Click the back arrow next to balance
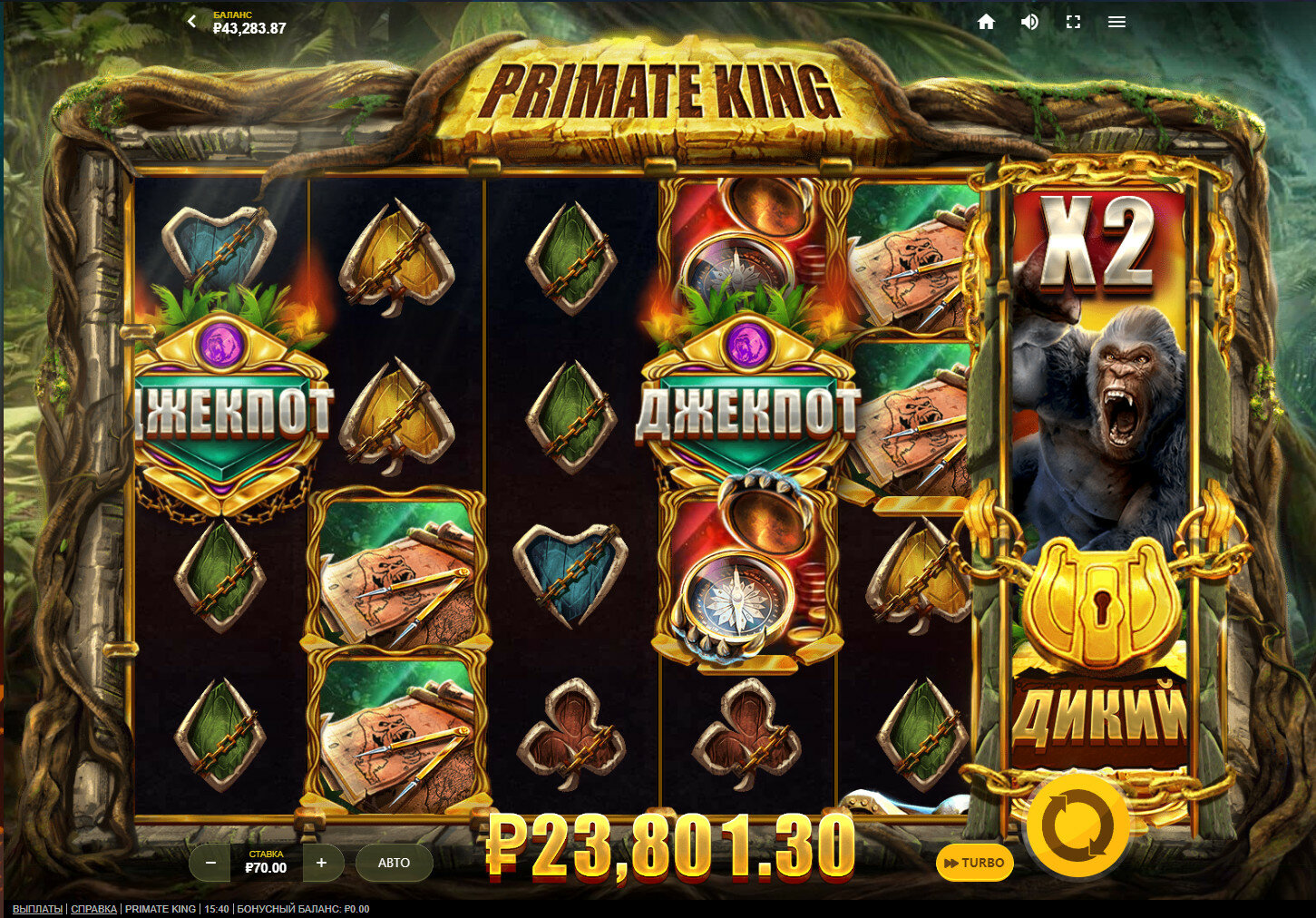The height and width of the screenshot is (918, 1316). click(191, 21)
